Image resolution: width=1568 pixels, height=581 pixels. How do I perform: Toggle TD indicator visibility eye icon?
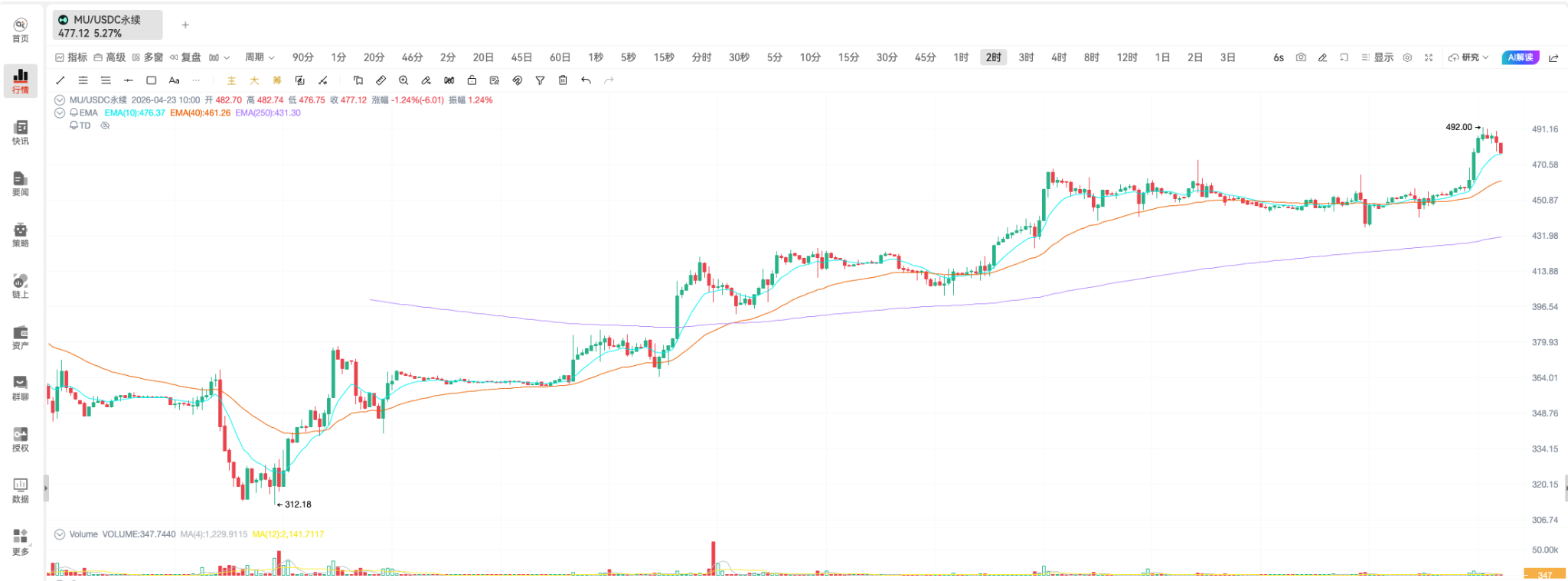click(106, 126)
